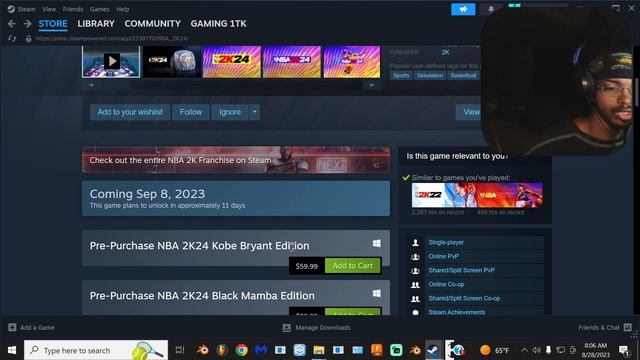Screen dimensions: 640x360
Task: Click Add a Game at bottom left
Action: point(31,327)
